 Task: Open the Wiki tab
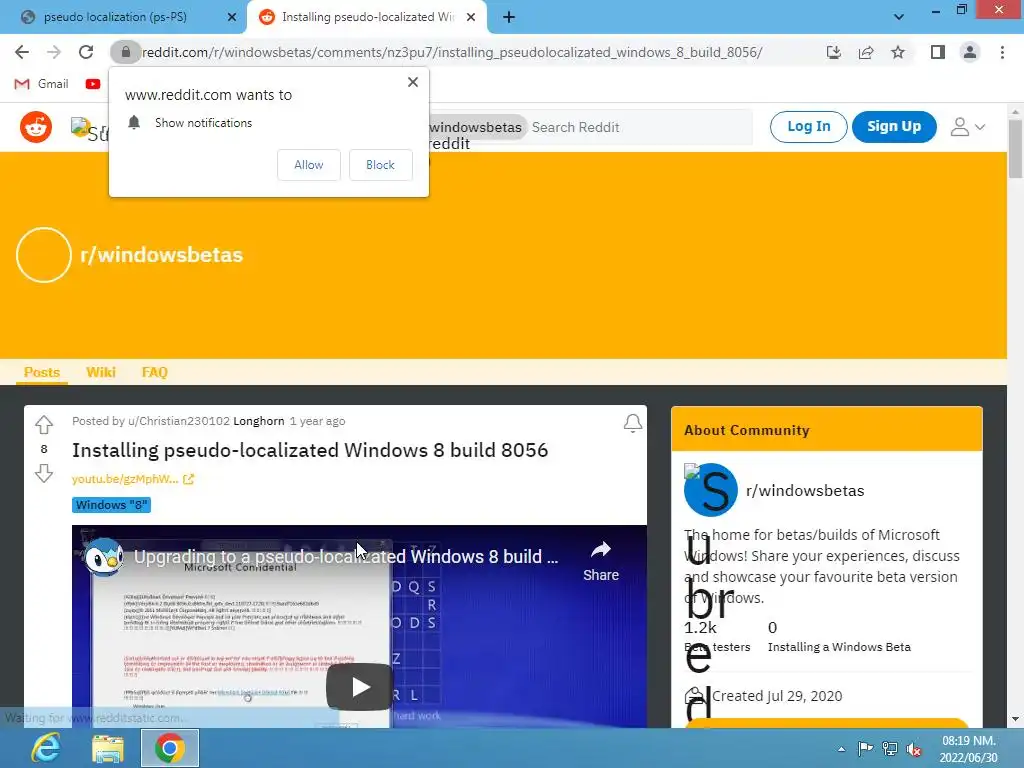pyautogui.click(x=101, y=372)
